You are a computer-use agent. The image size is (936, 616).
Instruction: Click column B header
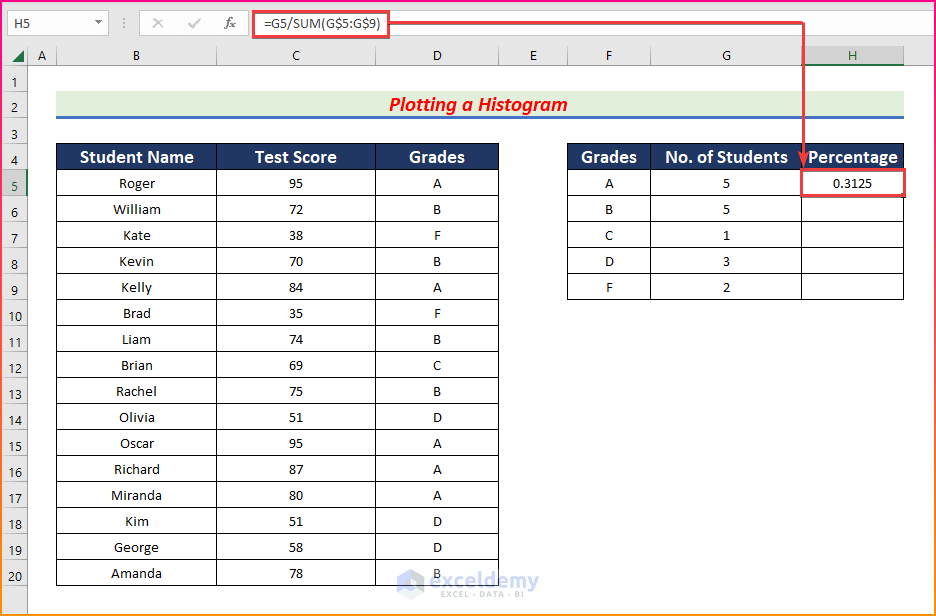[x=136, y=56]
